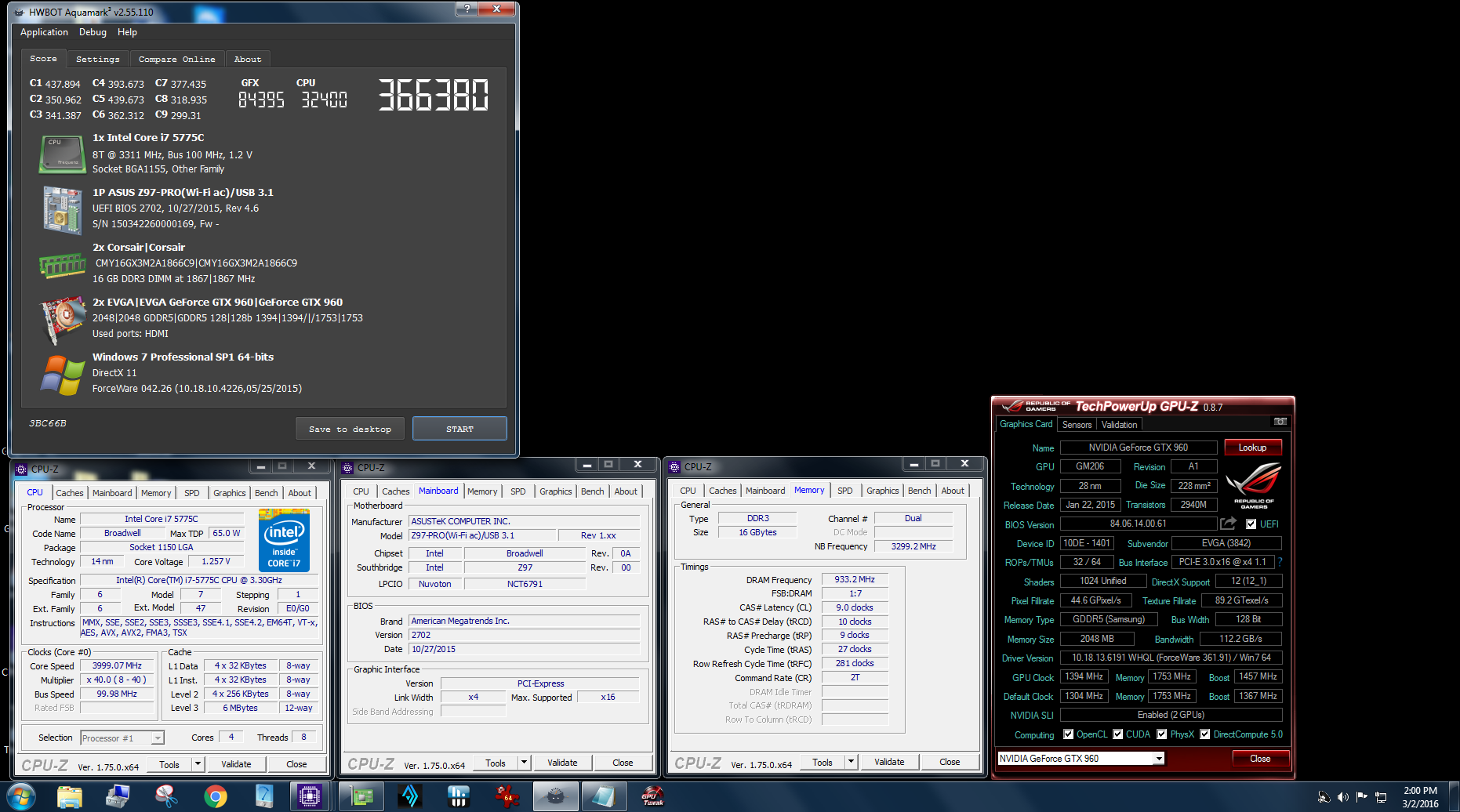This screenshot has width=1460, height=812.
Task: Click the START benchmark button
Action: tap(459, 429)
